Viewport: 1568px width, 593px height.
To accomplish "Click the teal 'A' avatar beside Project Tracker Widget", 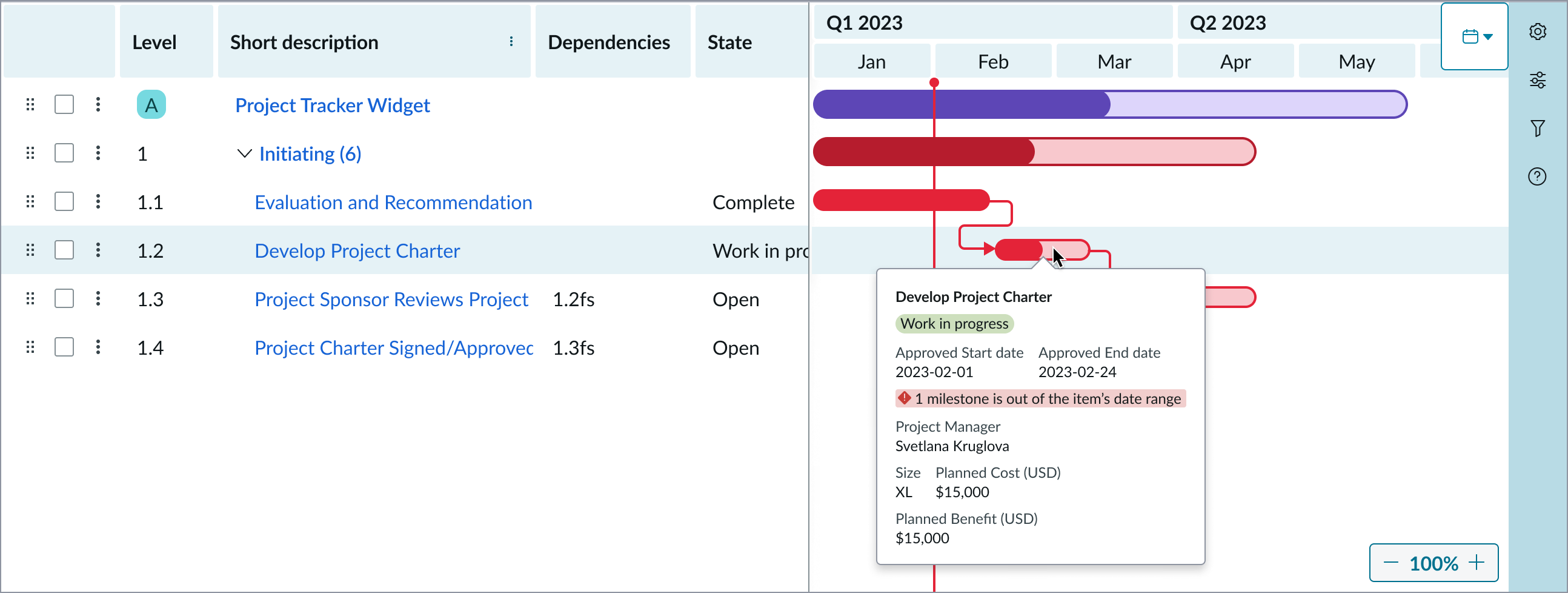I will [151, 104].
